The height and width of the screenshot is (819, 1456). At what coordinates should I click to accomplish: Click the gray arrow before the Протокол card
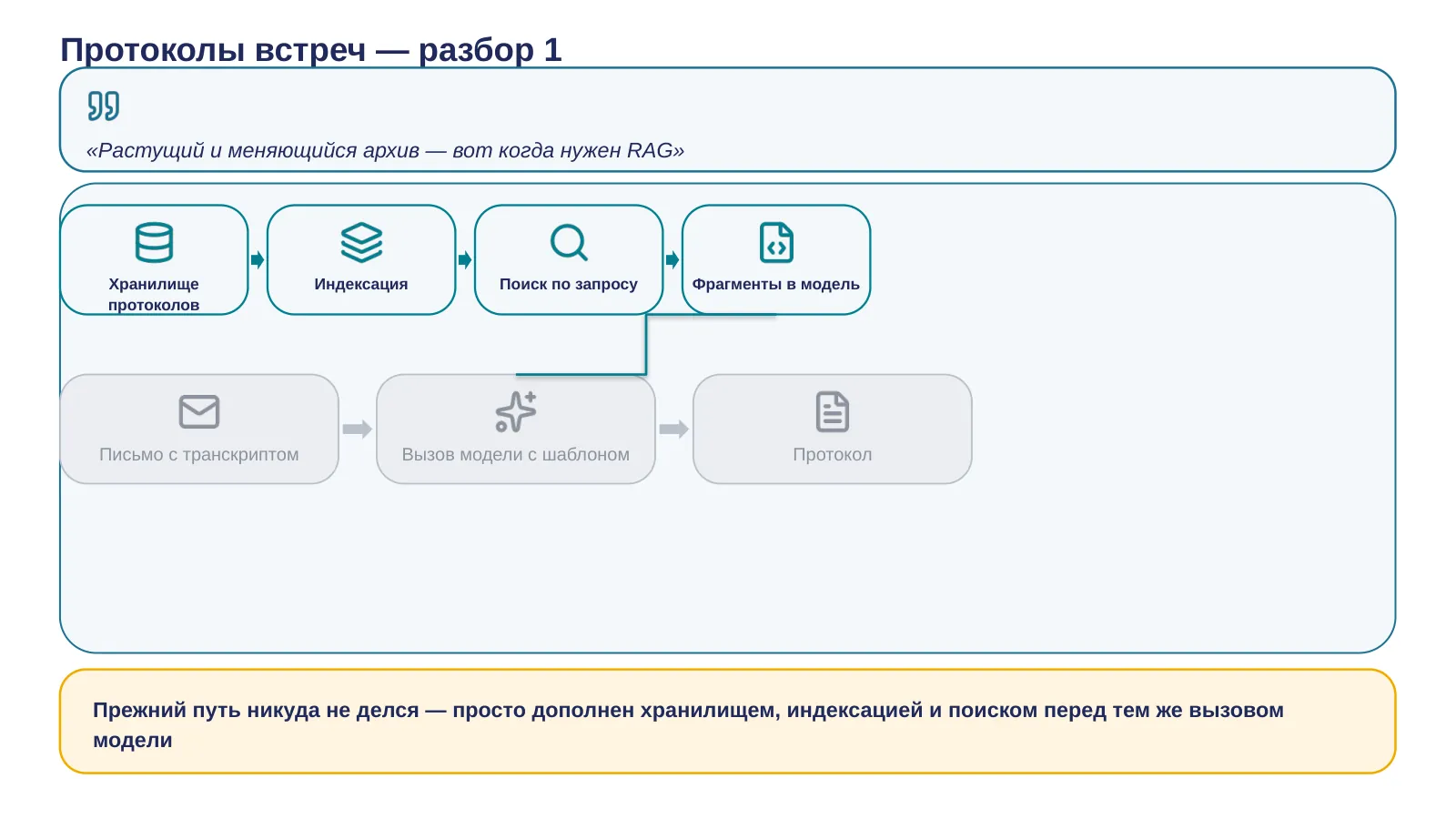[x=674, y=430]
